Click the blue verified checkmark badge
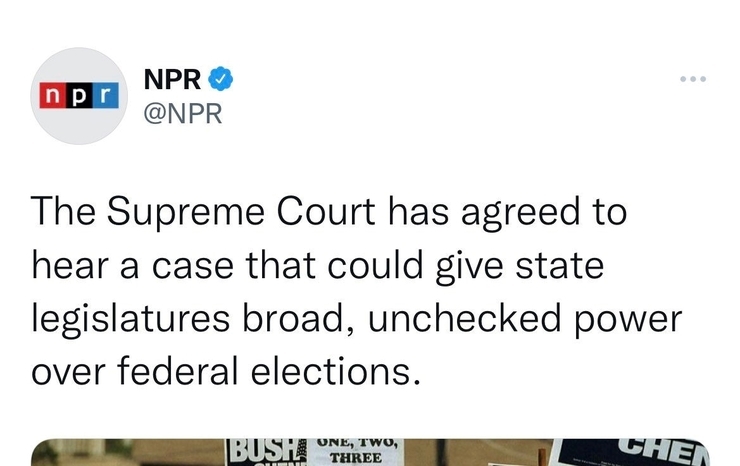 [224, 78]
